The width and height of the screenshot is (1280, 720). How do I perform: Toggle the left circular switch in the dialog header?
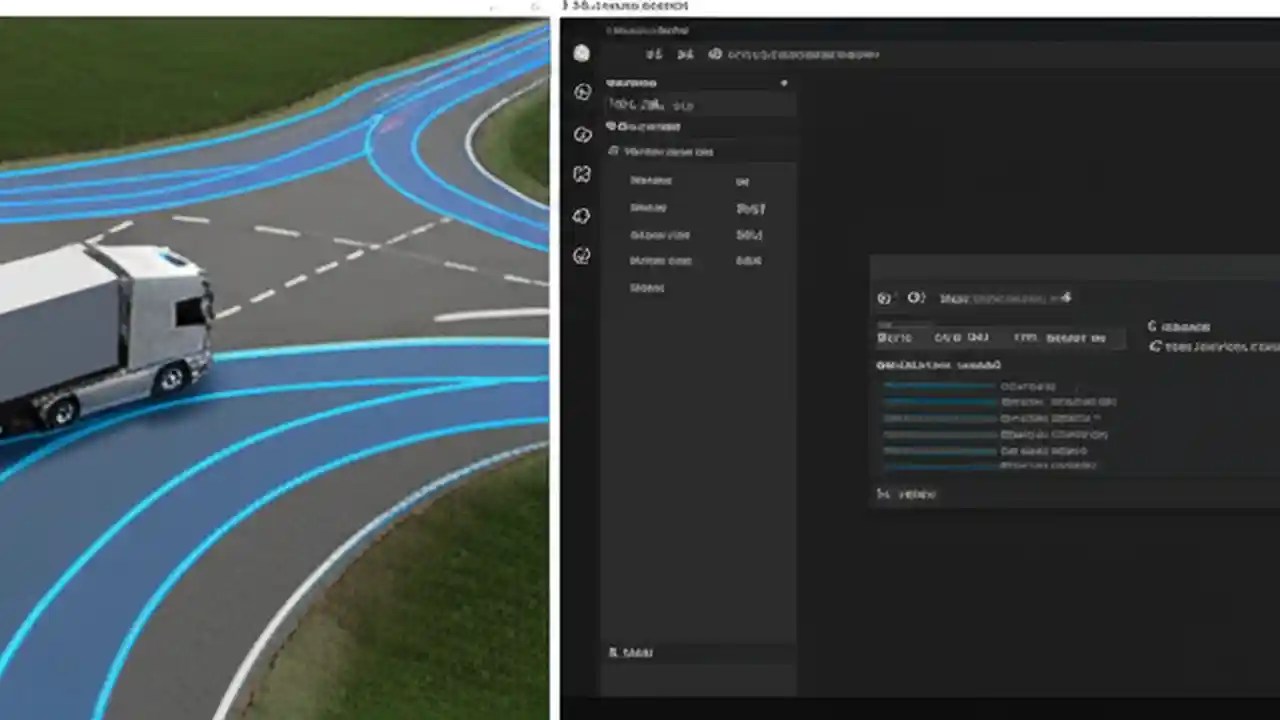(x=884, y=298)
